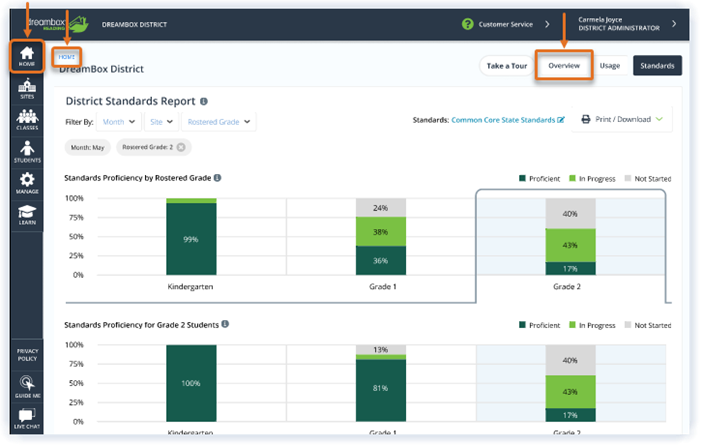Open the Students sidebar icon
Viewport: 702px width, 445px height.
(x=27, y=151)
